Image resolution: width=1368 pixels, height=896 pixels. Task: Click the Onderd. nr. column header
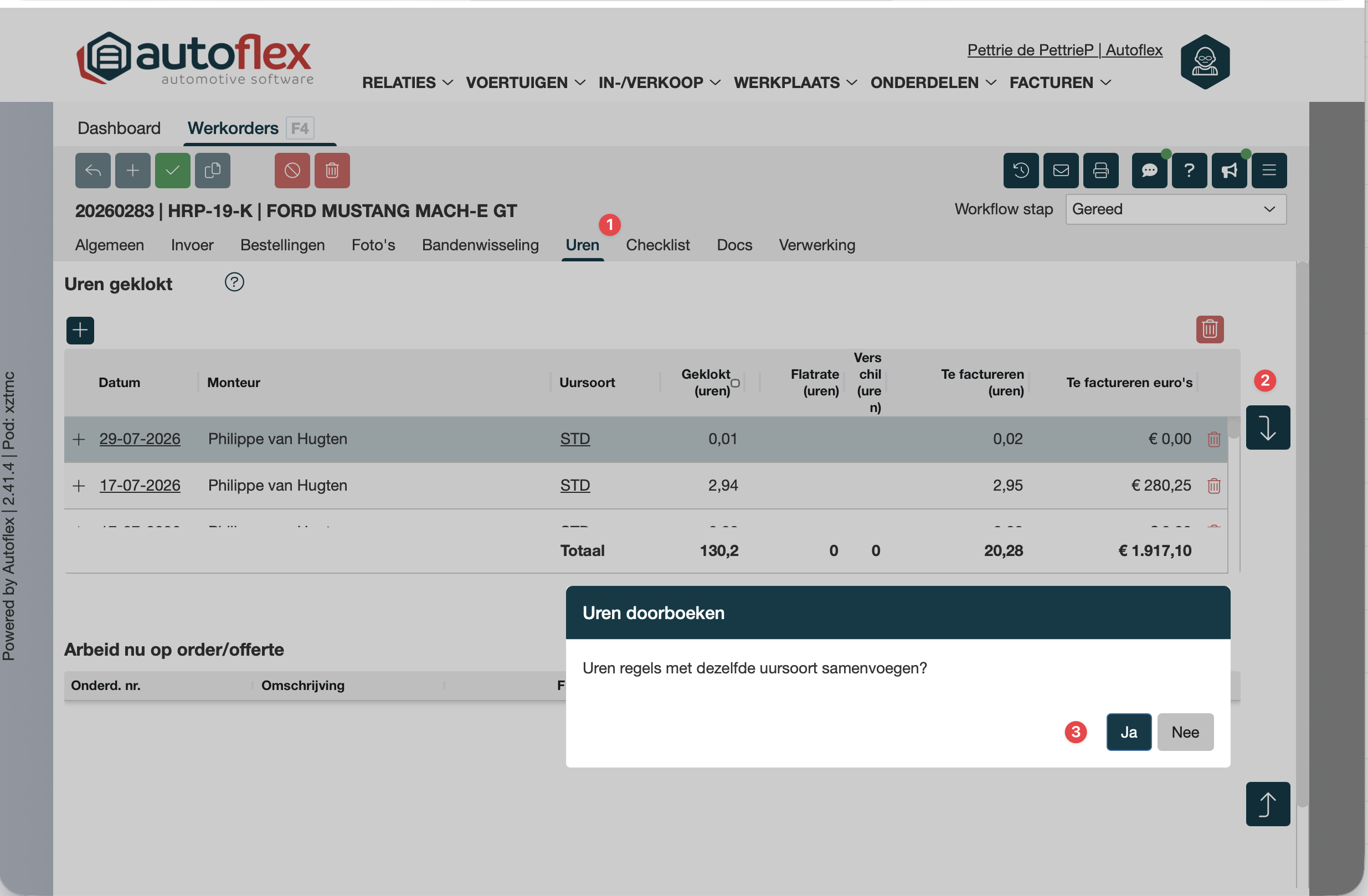point(106,686)
